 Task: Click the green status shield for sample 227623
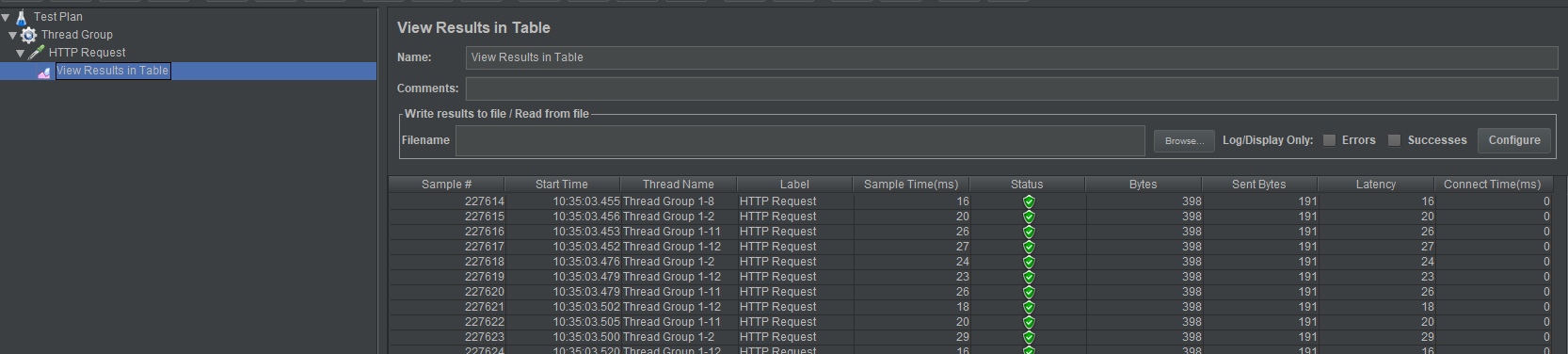tap(1029, 337)
